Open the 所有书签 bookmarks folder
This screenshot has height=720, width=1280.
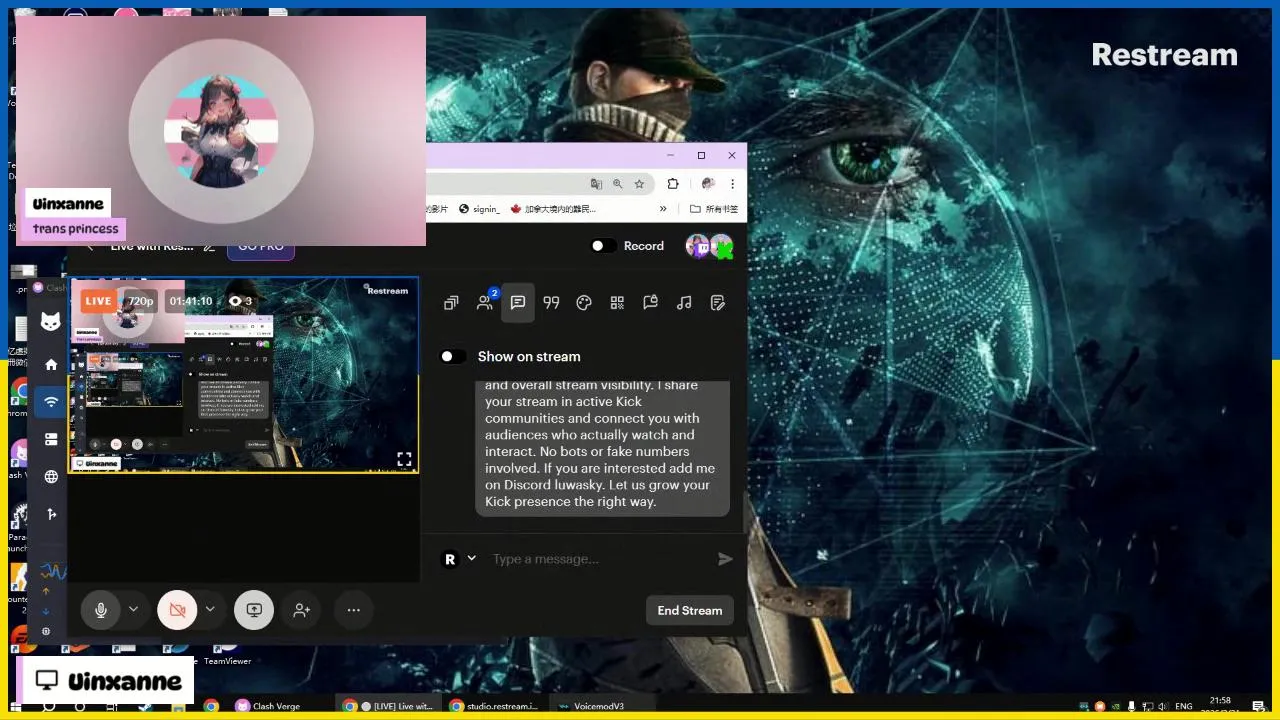pyautogui.click(x=714, y=209)
